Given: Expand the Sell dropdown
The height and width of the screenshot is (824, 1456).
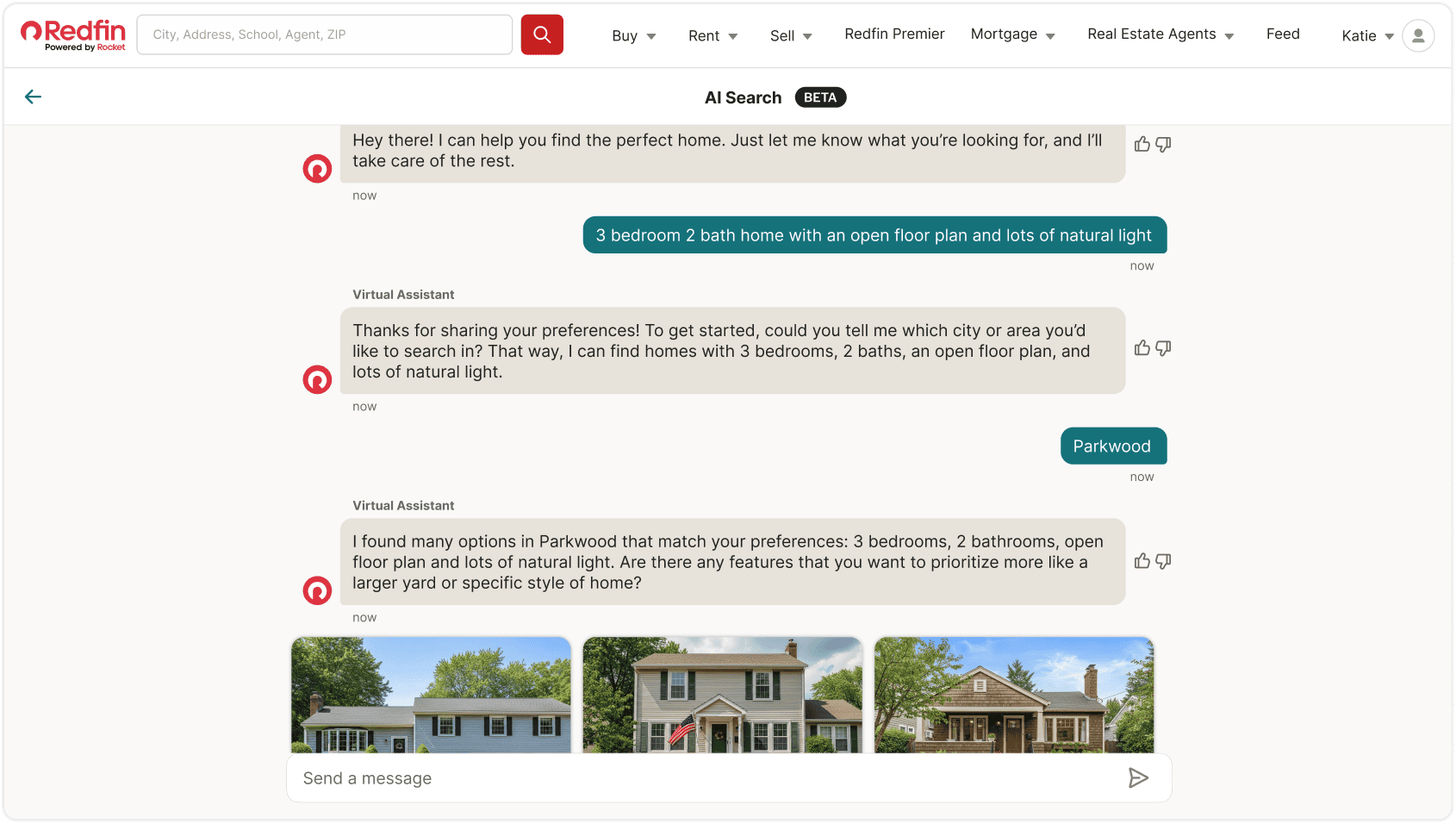Looking at the screenshot, I should 790,35.
